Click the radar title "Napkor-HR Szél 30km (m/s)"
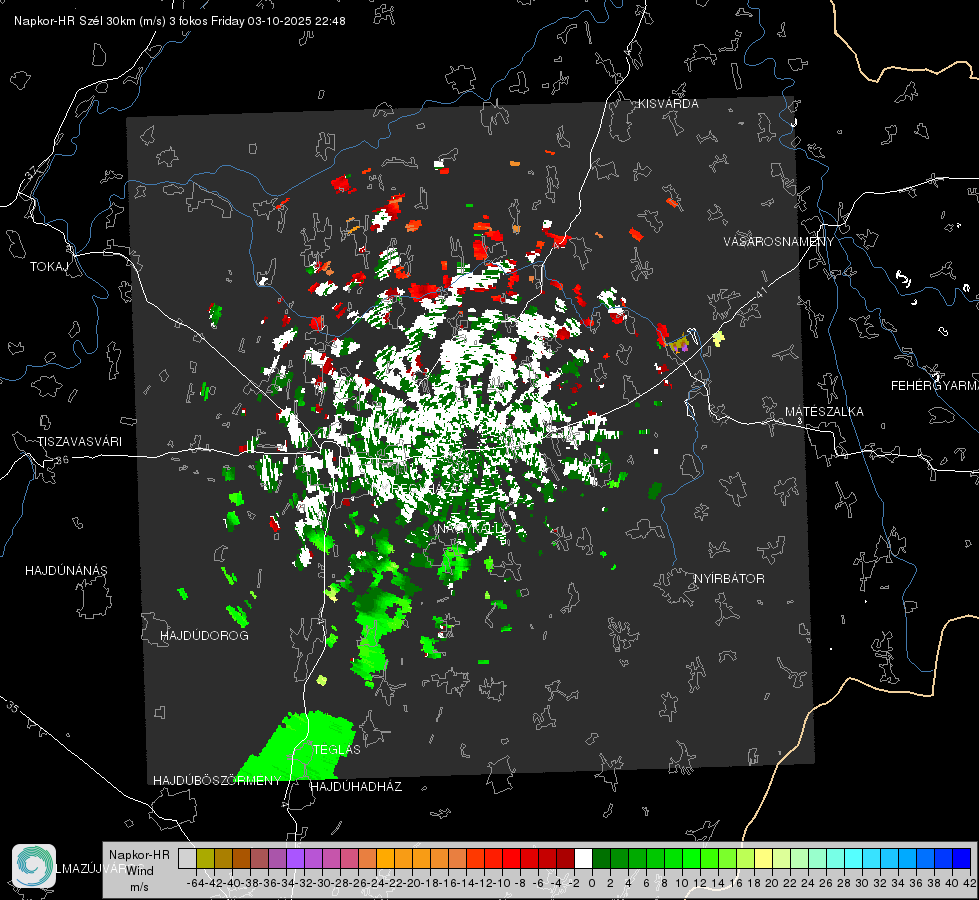This screenshot has width=979, height=900. point(90,21)
